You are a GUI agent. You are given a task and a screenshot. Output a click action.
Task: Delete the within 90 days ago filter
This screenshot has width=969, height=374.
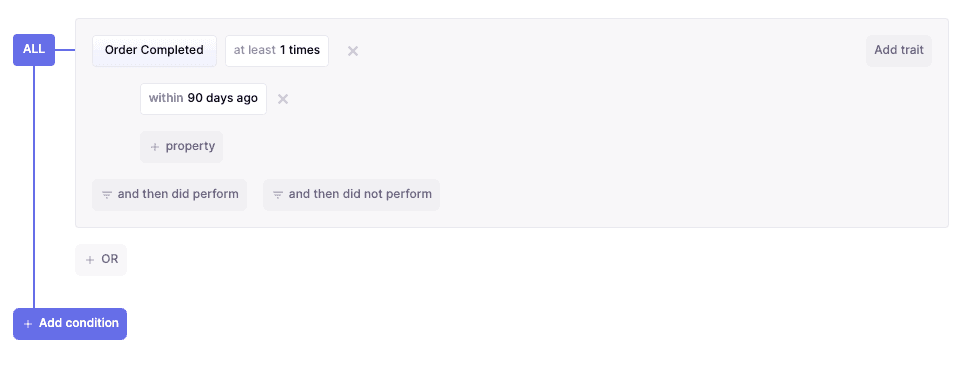(x=282, y=99)
